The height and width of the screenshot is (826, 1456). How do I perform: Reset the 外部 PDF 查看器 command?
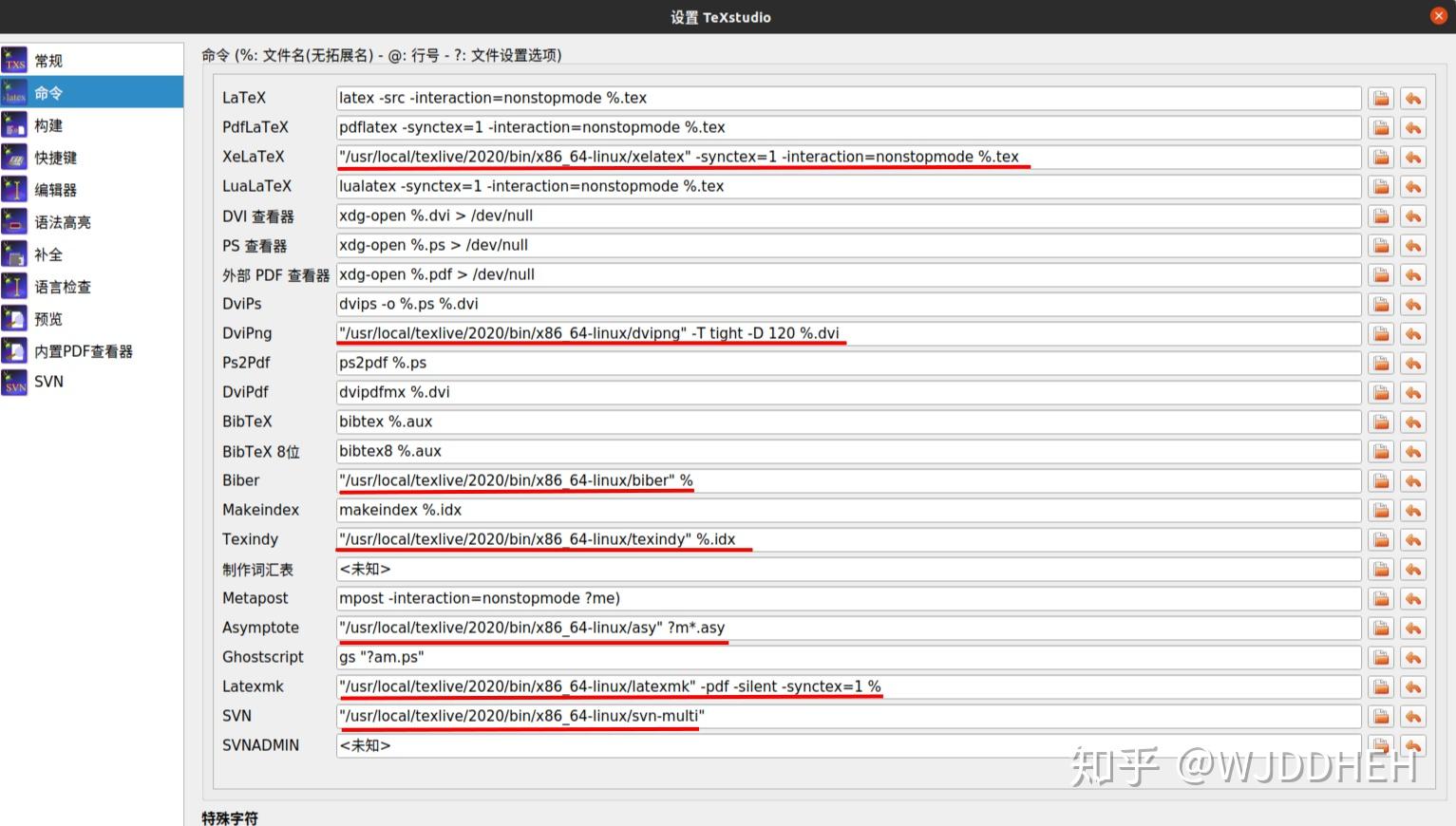coord(1413,275)
